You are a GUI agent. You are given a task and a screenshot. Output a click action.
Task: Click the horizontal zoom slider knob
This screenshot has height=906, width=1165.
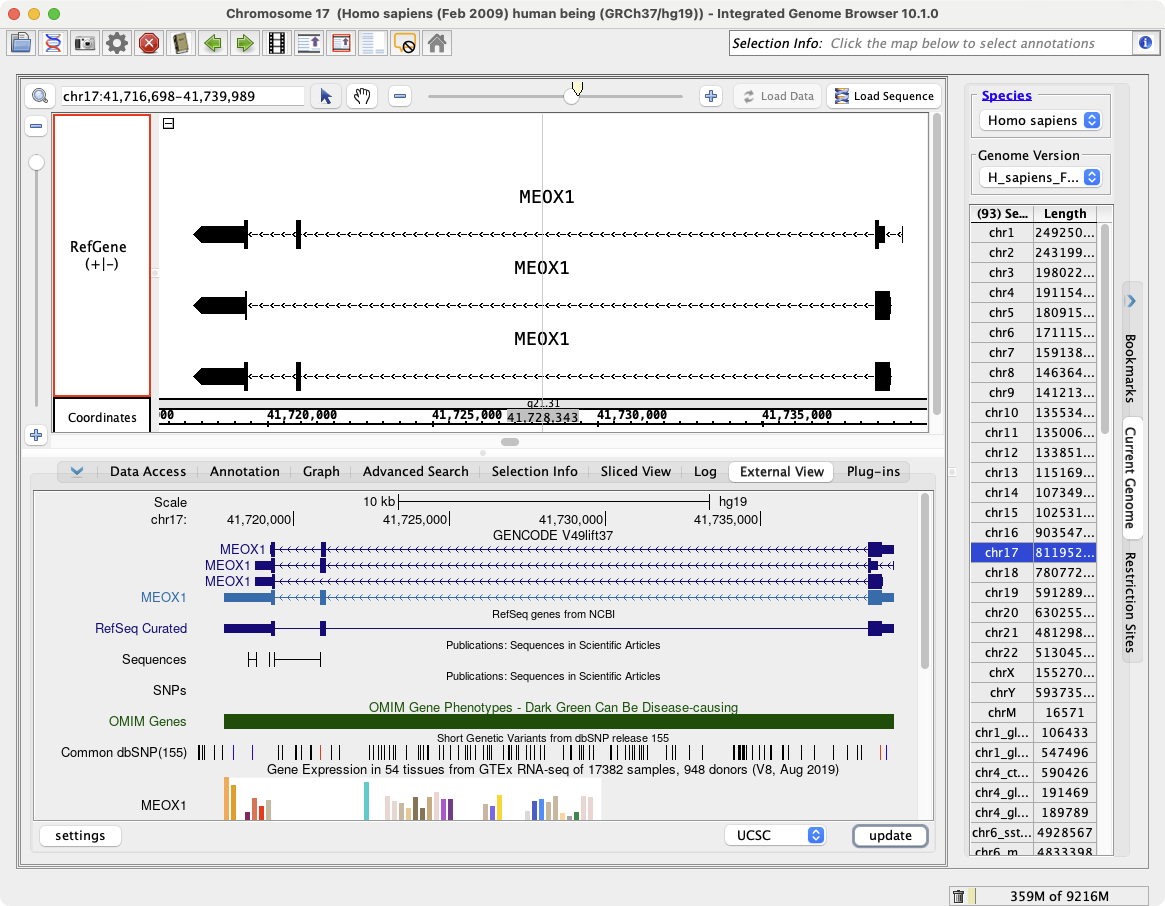(572, 96)
